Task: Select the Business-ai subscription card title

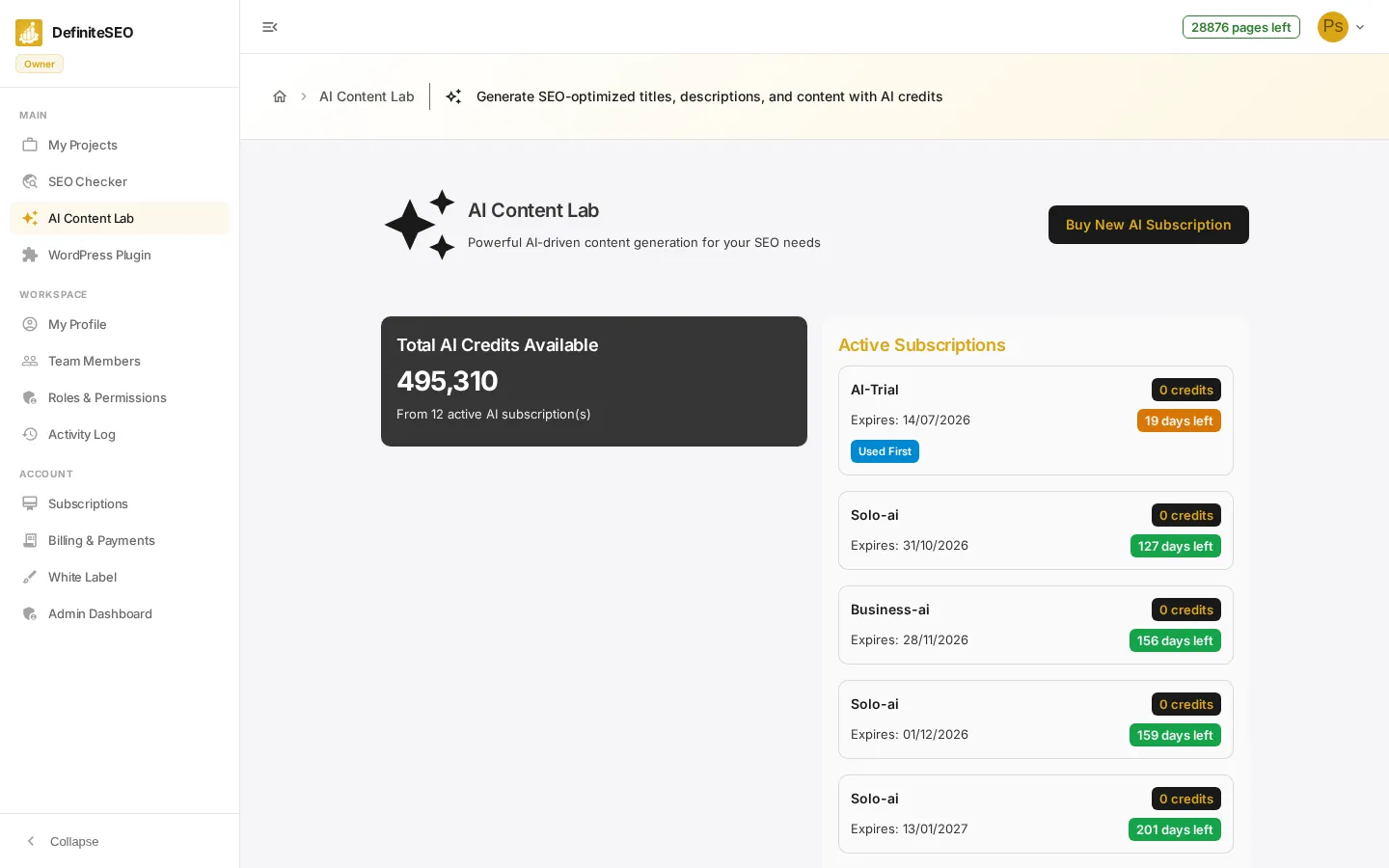Action: [x=890, y=610]
